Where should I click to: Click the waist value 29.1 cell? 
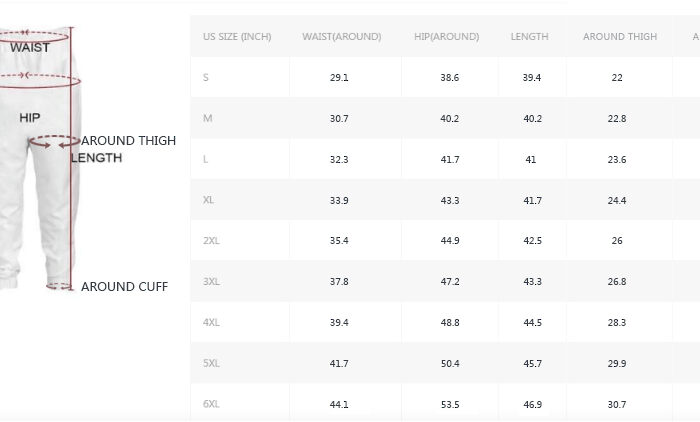(339, 78)
